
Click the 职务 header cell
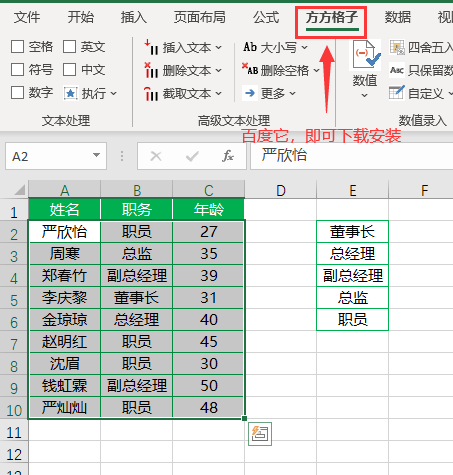coord(137,209)
